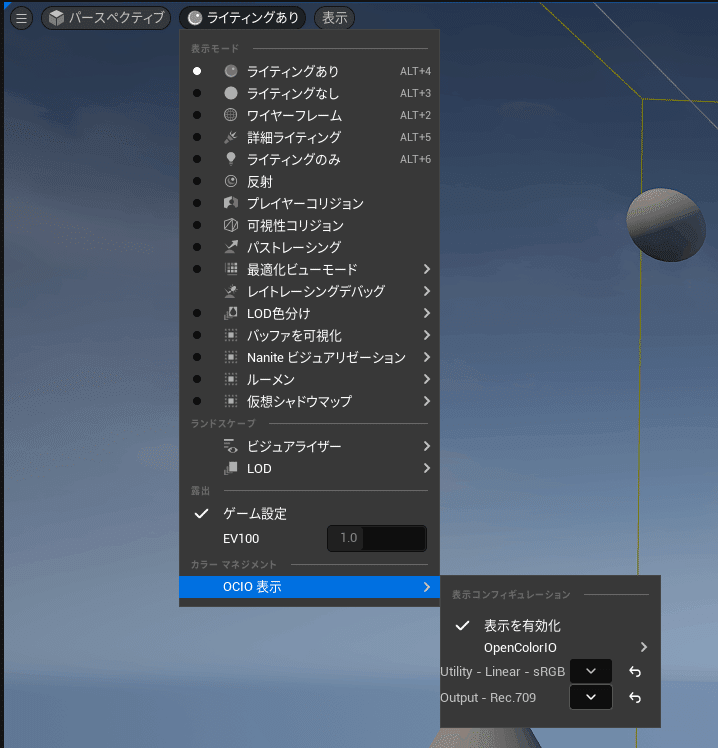Click the LOD色分け icon

tap(231, 313)
